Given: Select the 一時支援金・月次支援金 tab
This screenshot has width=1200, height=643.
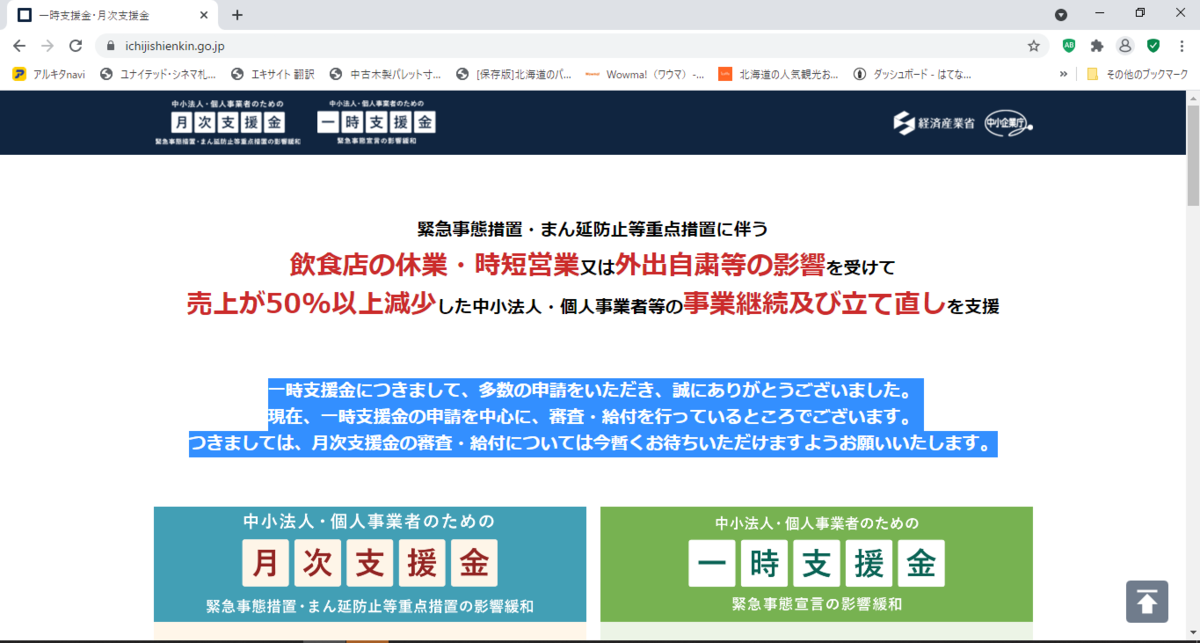Looking at the screenshot, I should 111,15.
